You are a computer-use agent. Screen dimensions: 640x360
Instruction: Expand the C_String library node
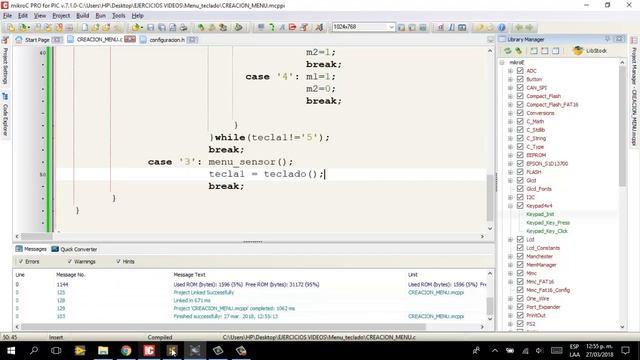coord(510,138)
